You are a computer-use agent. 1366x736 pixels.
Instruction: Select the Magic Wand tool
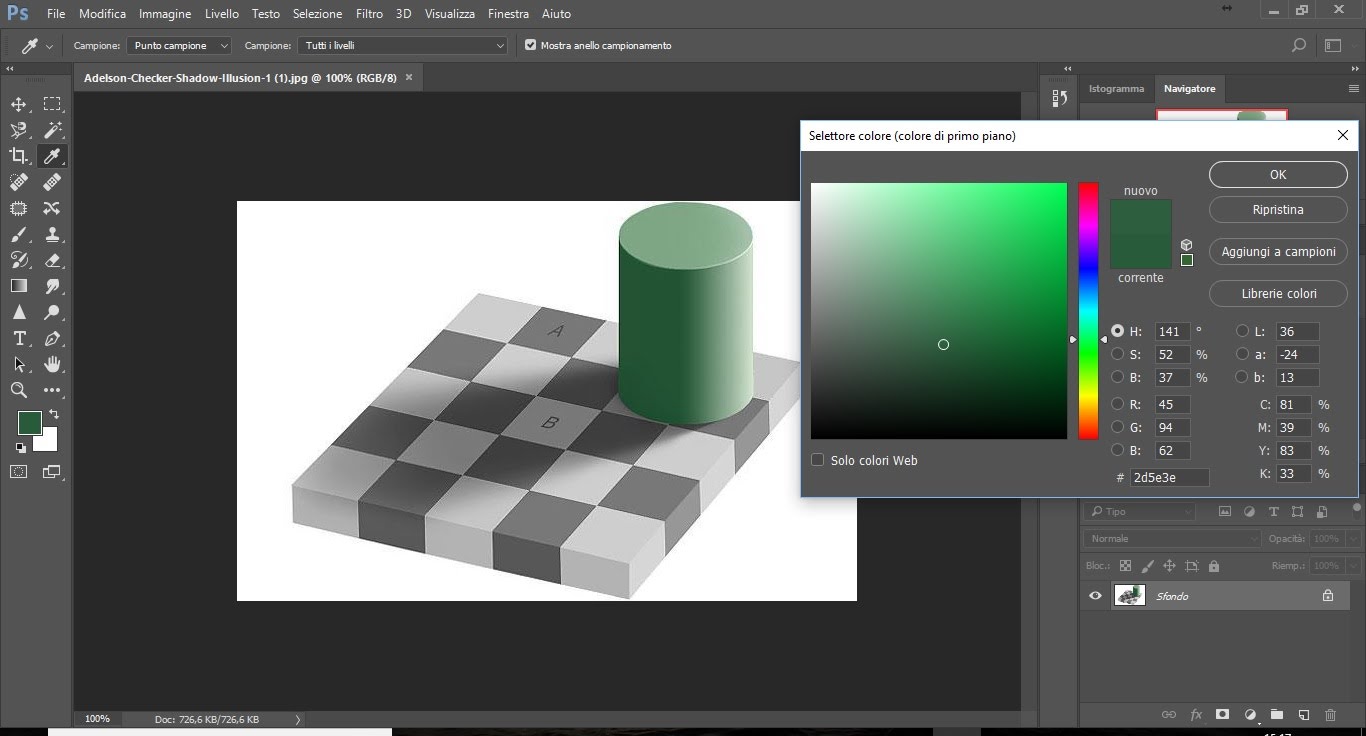click(x=52, y=130)
